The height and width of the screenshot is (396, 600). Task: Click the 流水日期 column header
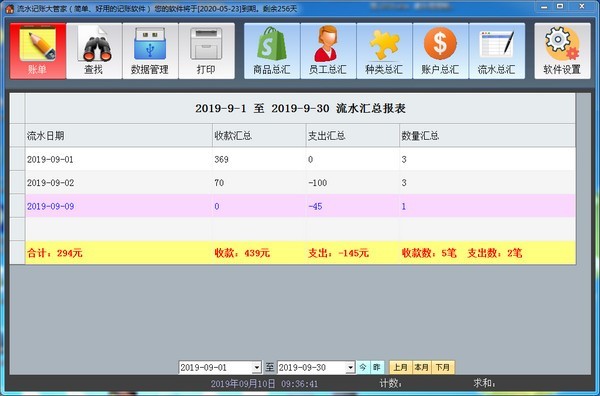119,135
